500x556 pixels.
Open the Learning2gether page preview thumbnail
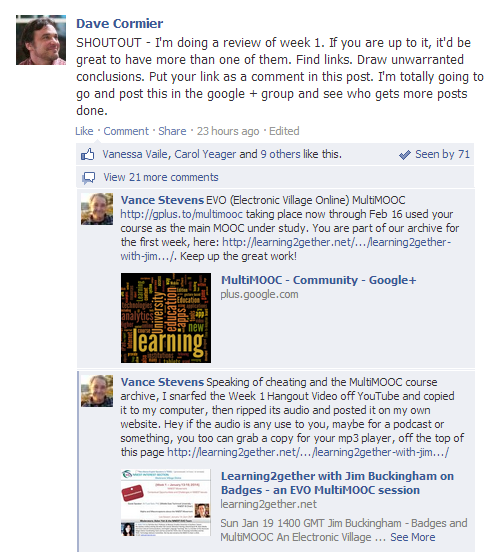(x=166, y=503)
